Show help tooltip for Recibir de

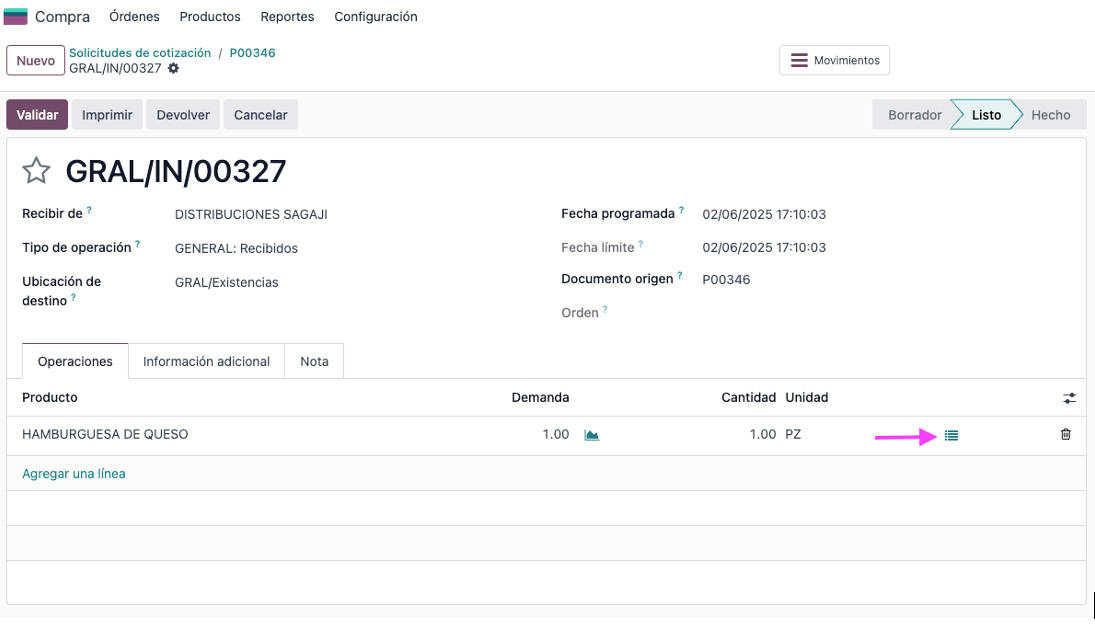click(x=89, y=209)
